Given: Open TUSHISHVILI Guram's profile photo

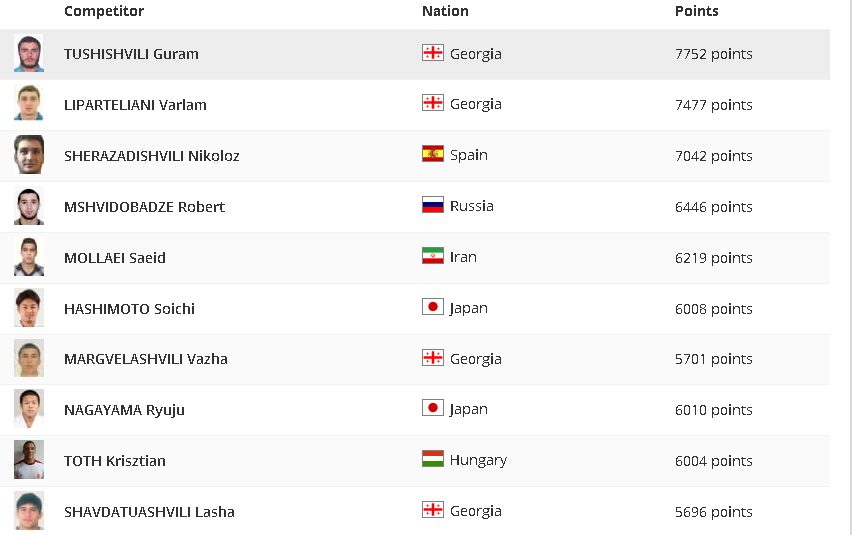Looking at the screenshot, I should pyautogui.click(x=29, y=53).
